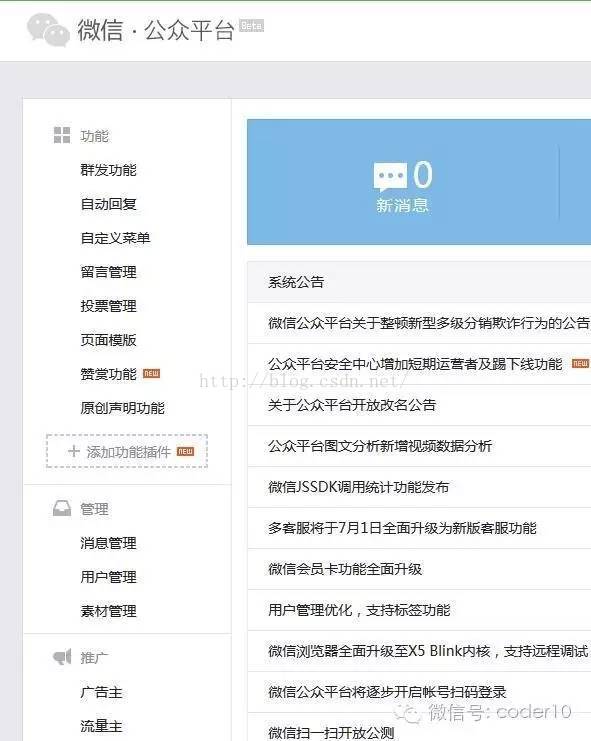Click the 推广 section heading
The width and height of the screenshot is (591, 741).
(x=94, y=658)
